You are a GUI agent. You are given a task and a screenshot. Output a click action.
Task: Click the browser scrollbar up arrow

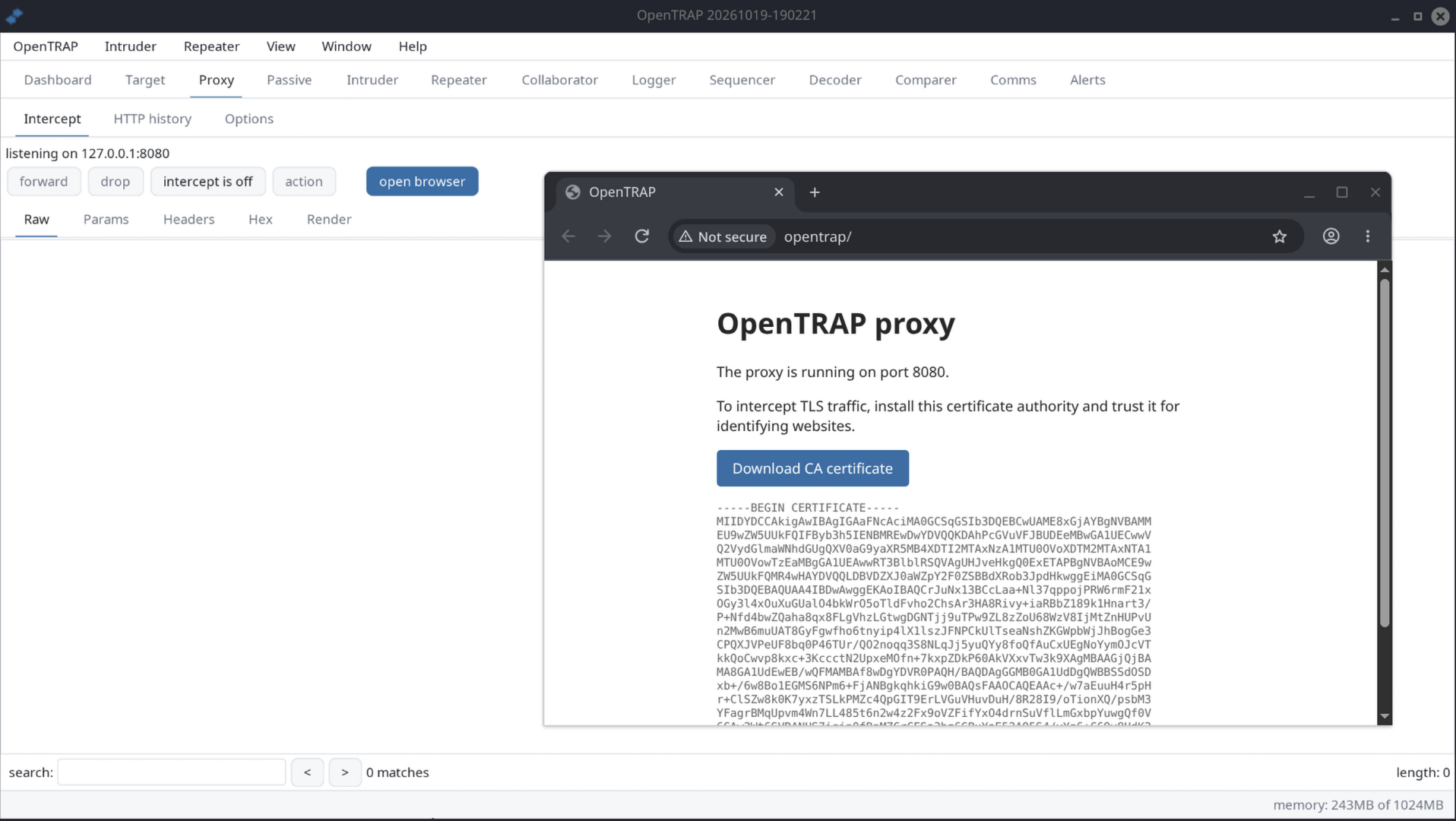coord(1385,269)
